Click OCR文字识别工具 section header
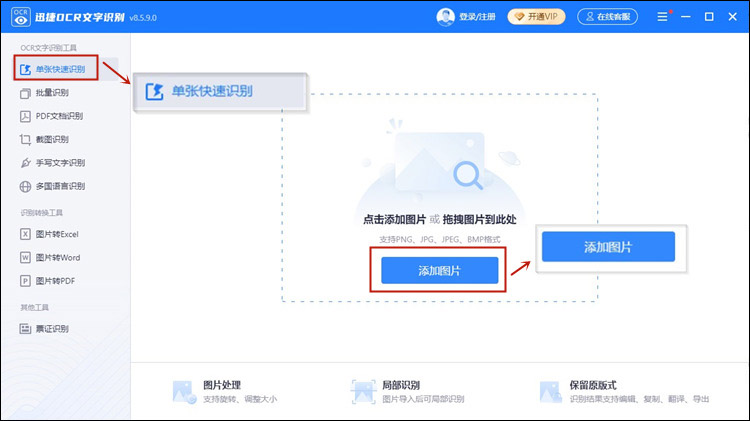This screenshot has height=421, width=750. point(48,48)
